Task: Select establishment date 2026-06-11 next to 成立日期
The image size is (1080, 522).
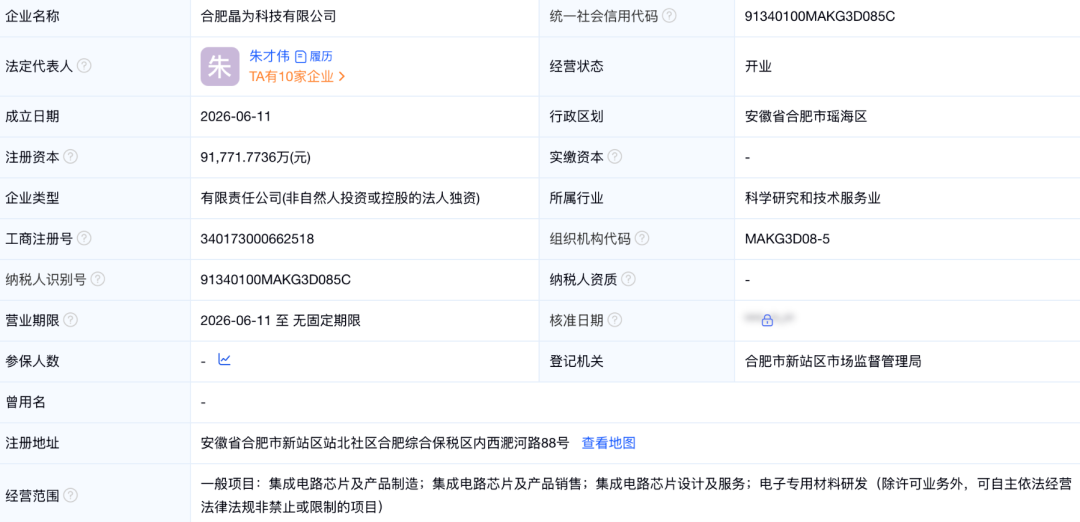Action: click(236, 116)
